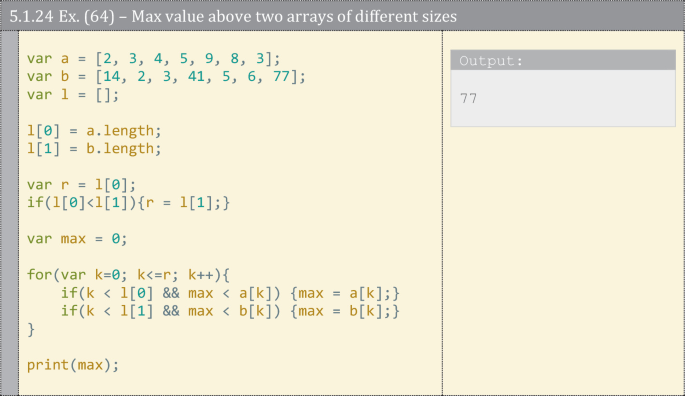This screenshot has width=685, height=396.
Task: Click the l[1] = b.length line
Action: (94, 149)
